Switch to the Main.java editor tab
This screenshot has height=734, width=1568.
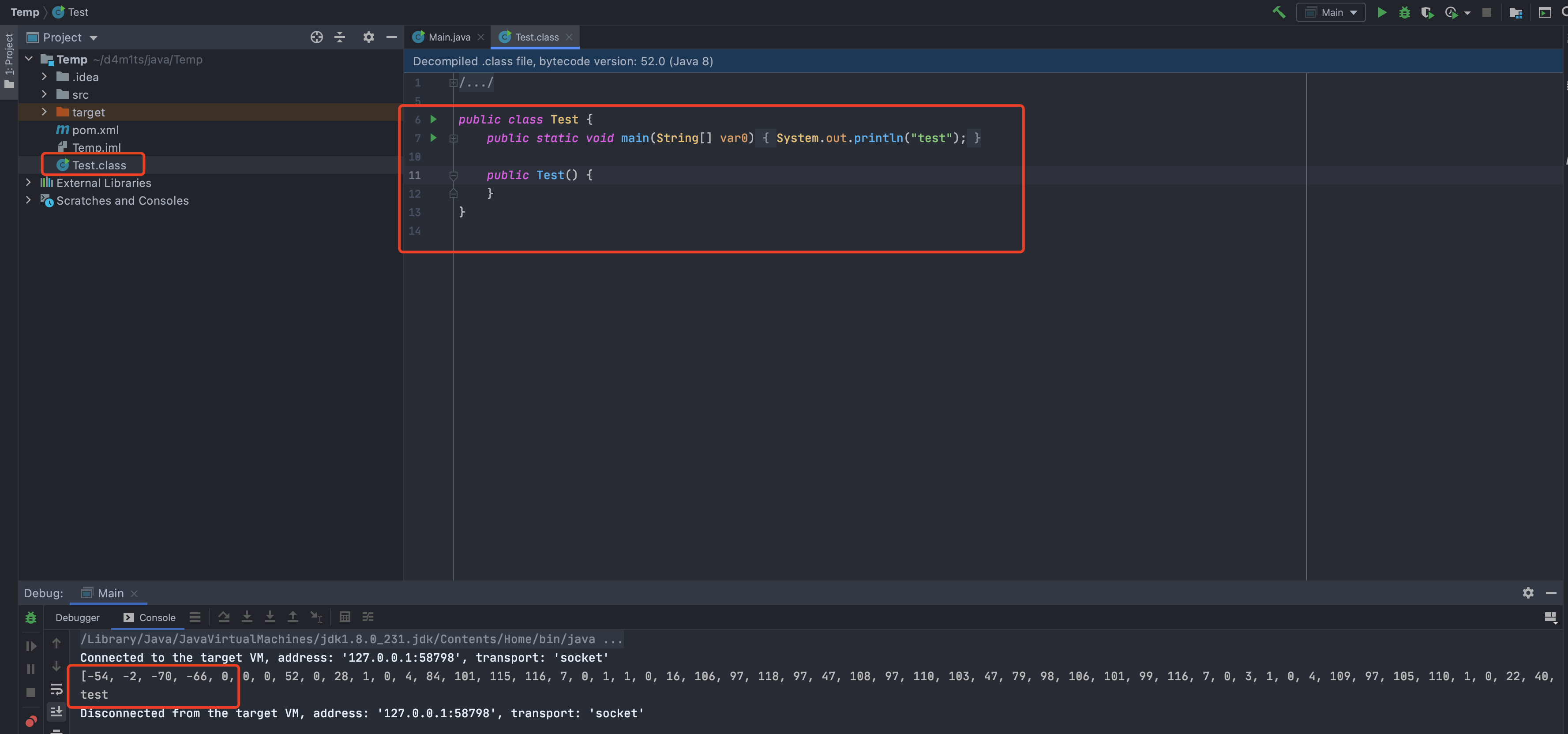pos(449,37)
